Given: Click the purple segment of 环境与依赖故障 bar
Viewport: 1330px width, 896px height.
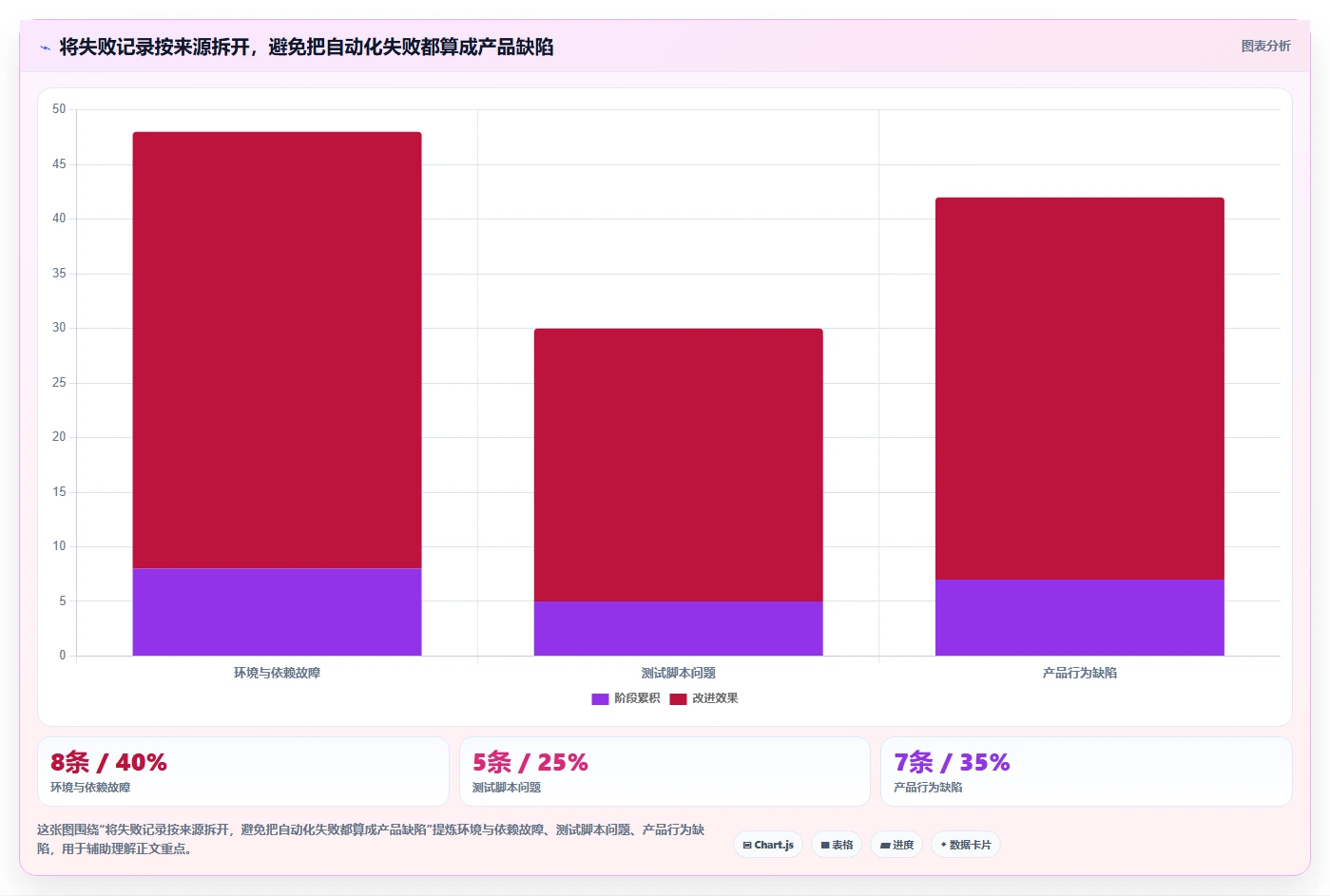Looking at the screenshot, I should click(277, 612).
